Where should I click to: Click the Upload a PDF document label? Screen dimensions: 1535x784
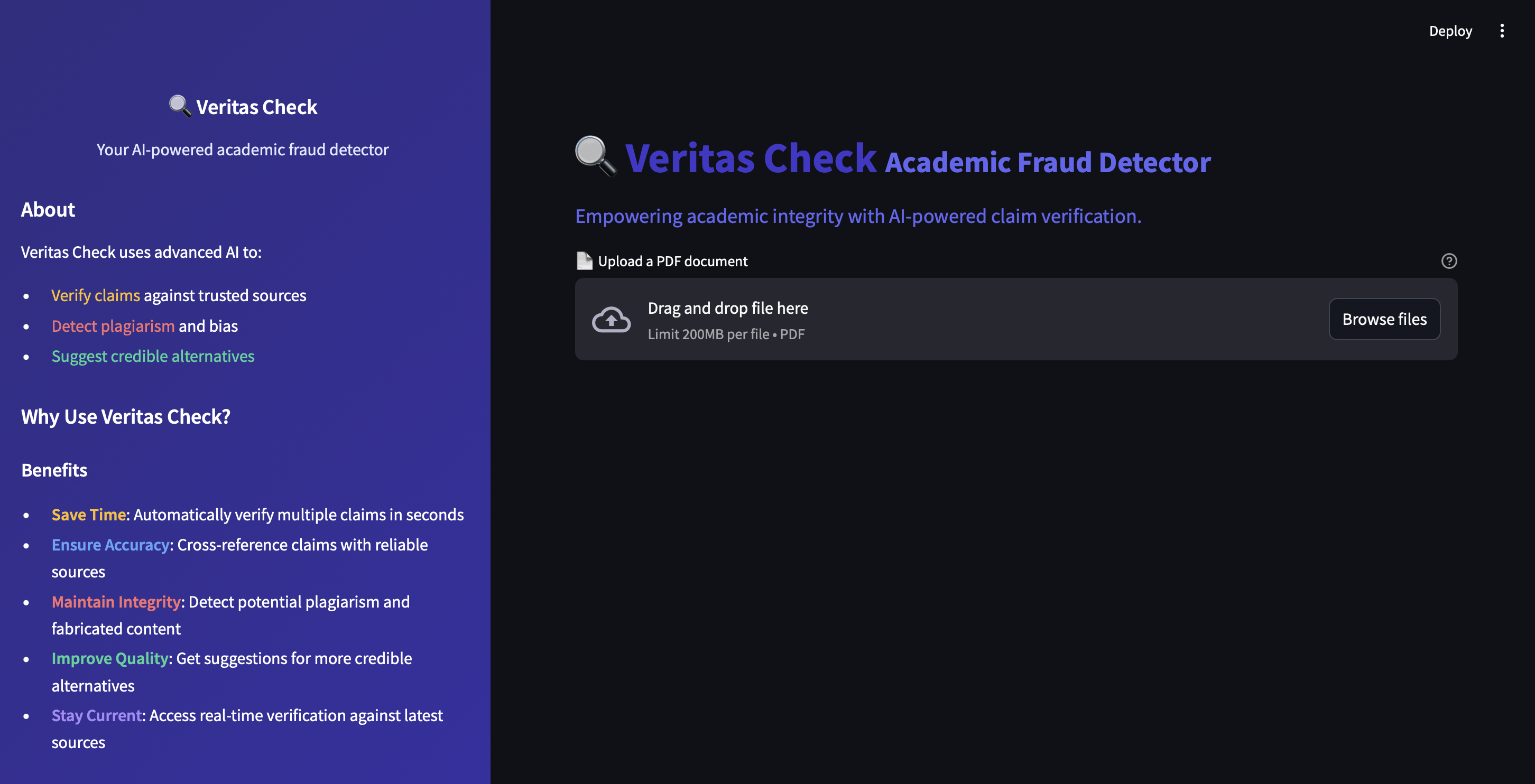tap(672, 262)
